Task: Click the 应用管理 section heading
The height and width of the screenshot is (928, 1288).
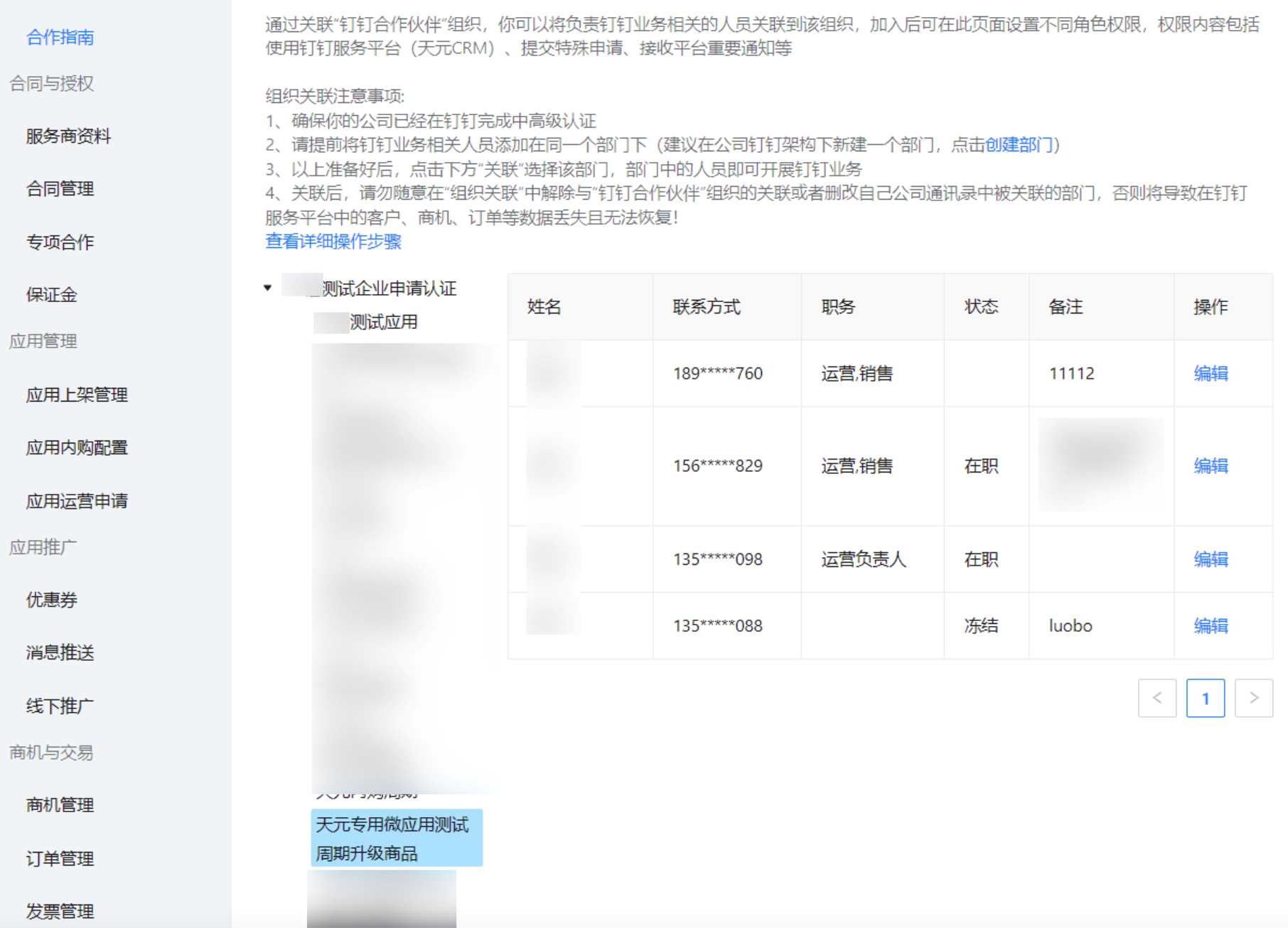Action: (43, 340)
